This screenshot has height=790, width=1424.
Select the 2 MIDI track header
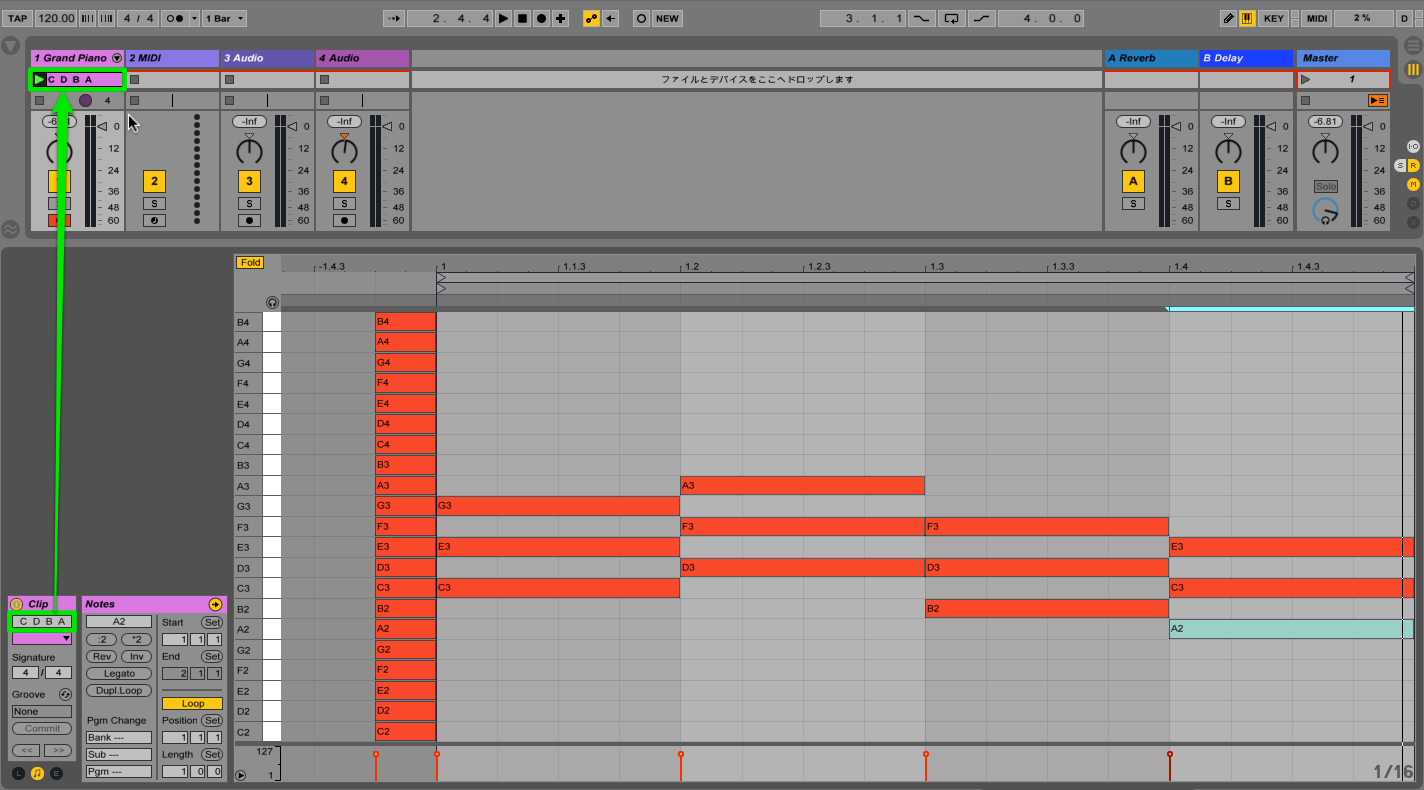click(x=172, y=58)
